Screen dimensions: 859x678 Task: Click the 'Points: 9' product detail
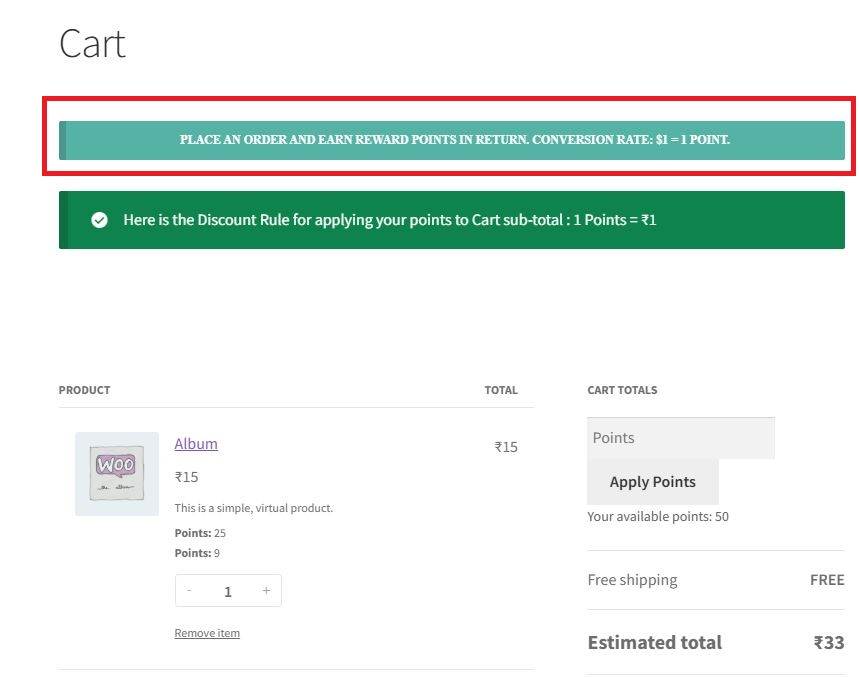(x=197, y=553)
